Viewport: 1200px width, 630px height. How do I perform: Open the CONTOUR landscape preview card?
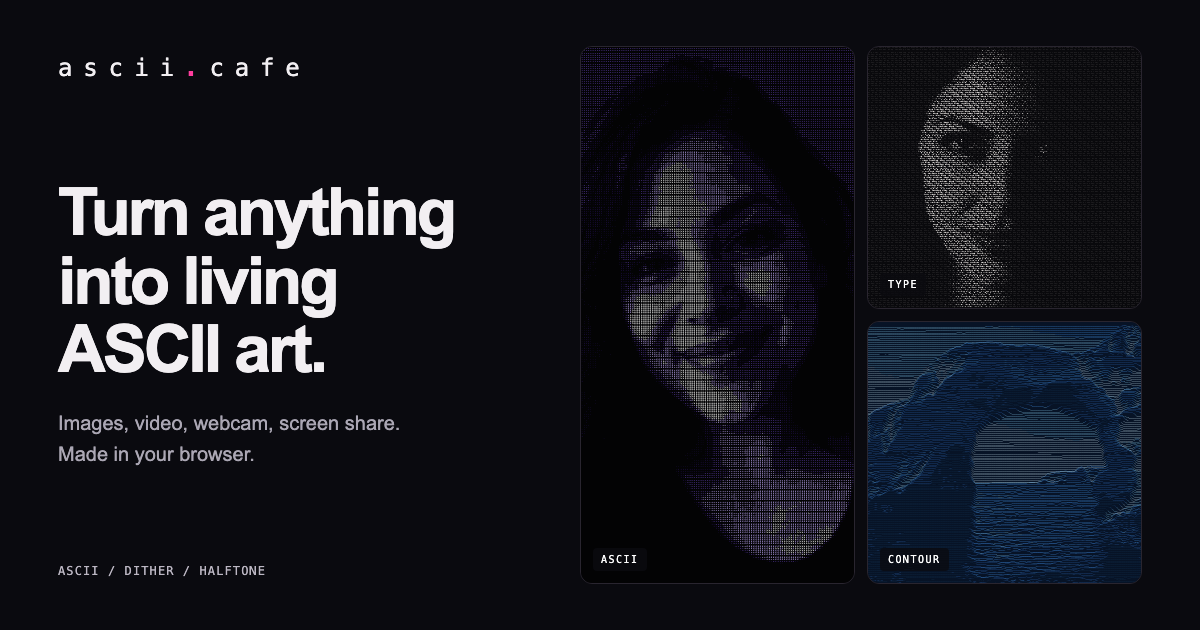point(1004,452)
